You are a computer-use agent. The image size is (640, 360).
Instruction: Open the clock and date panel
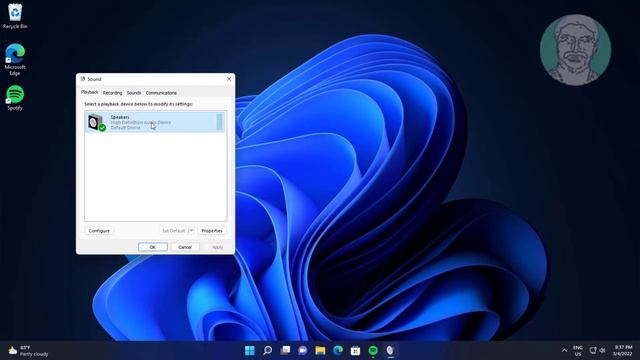pos(622,351)
